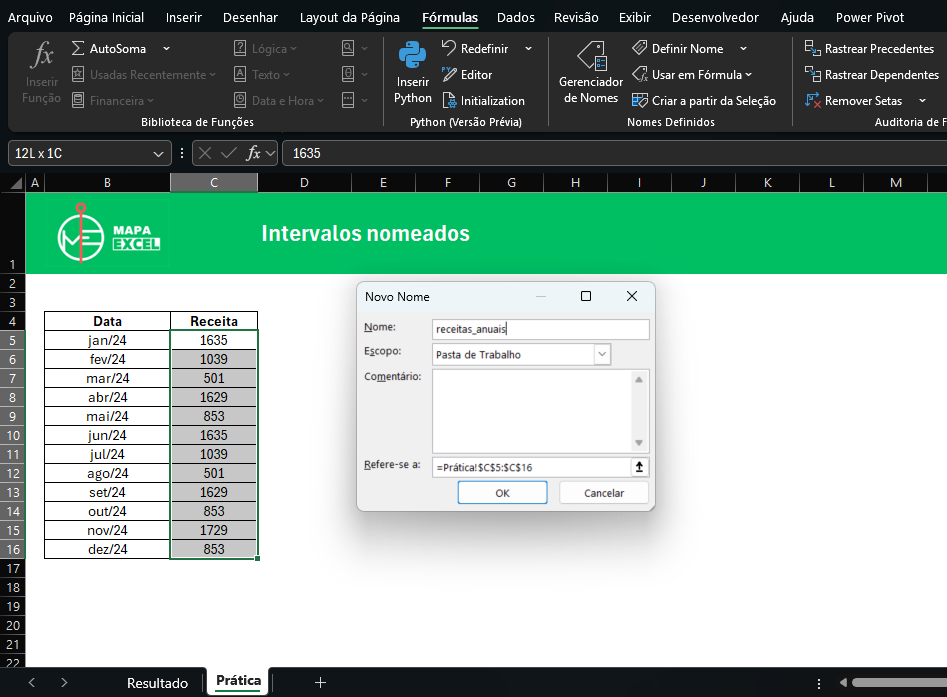This screenshot has height=697, width=947.
Task: Switch to the Power Pivot tab
Action: point(870,18)
